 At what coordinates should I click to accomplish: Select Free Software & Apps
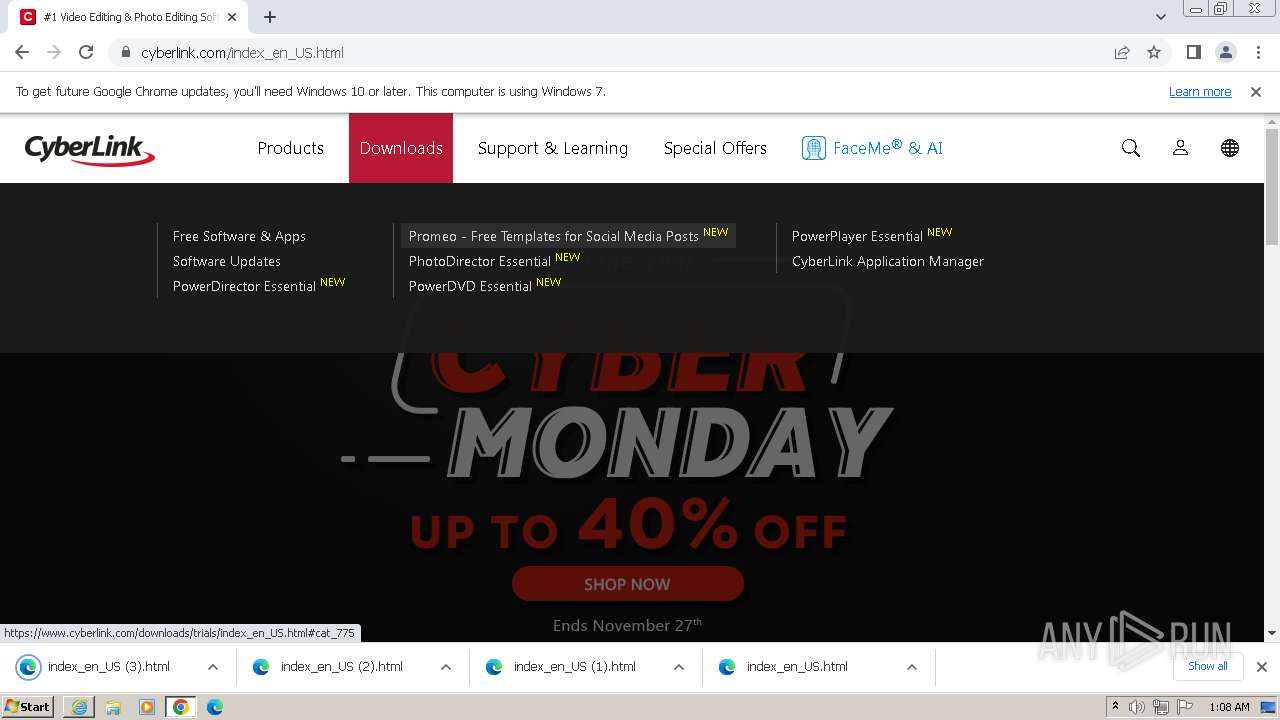click(x=239, y=236)
